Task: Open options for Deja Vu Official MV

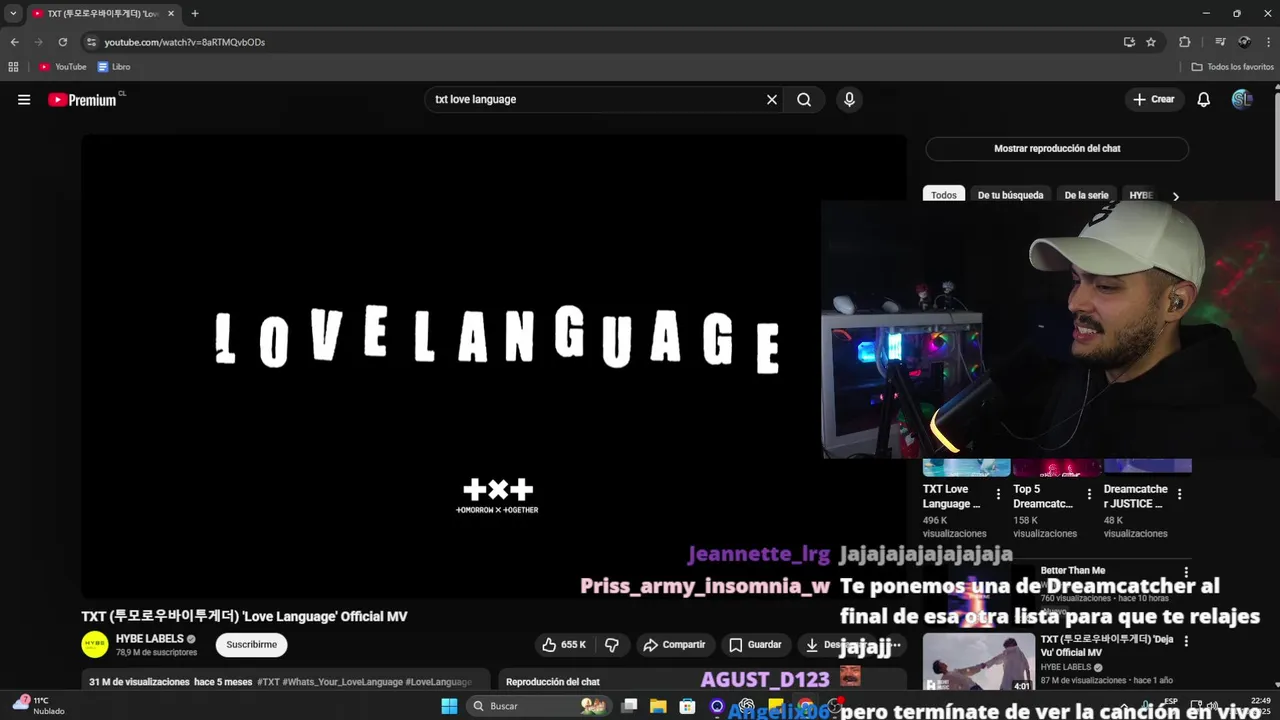Action: (x=1186, y=641)
